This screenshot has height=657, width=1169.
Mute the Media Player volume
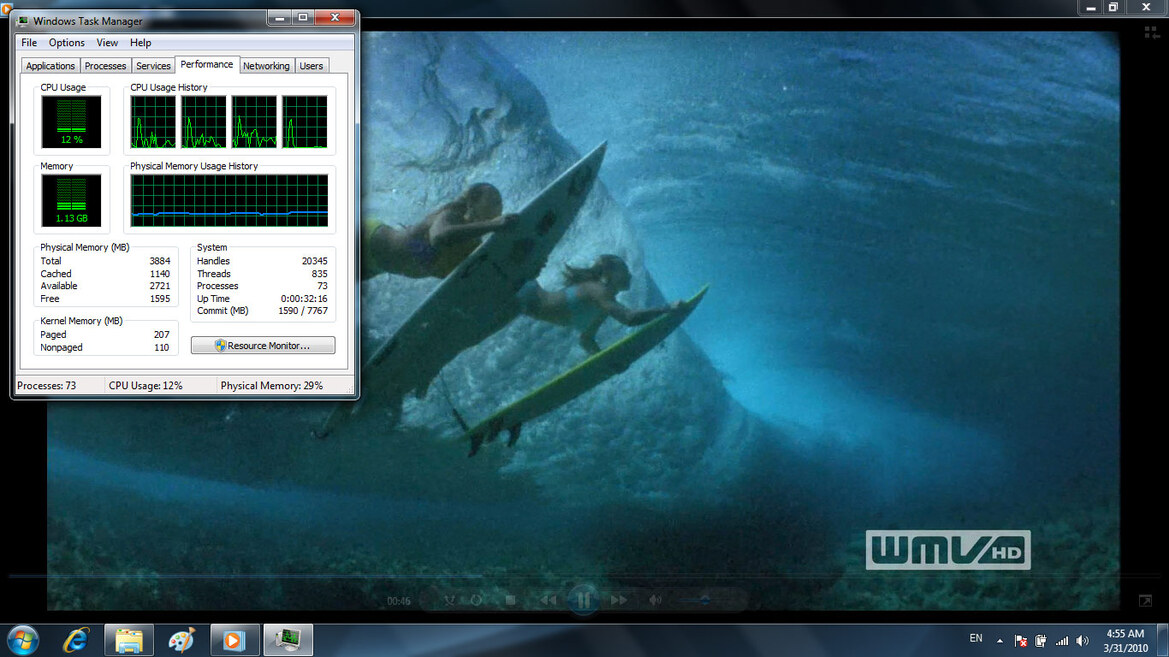[655, 600]
